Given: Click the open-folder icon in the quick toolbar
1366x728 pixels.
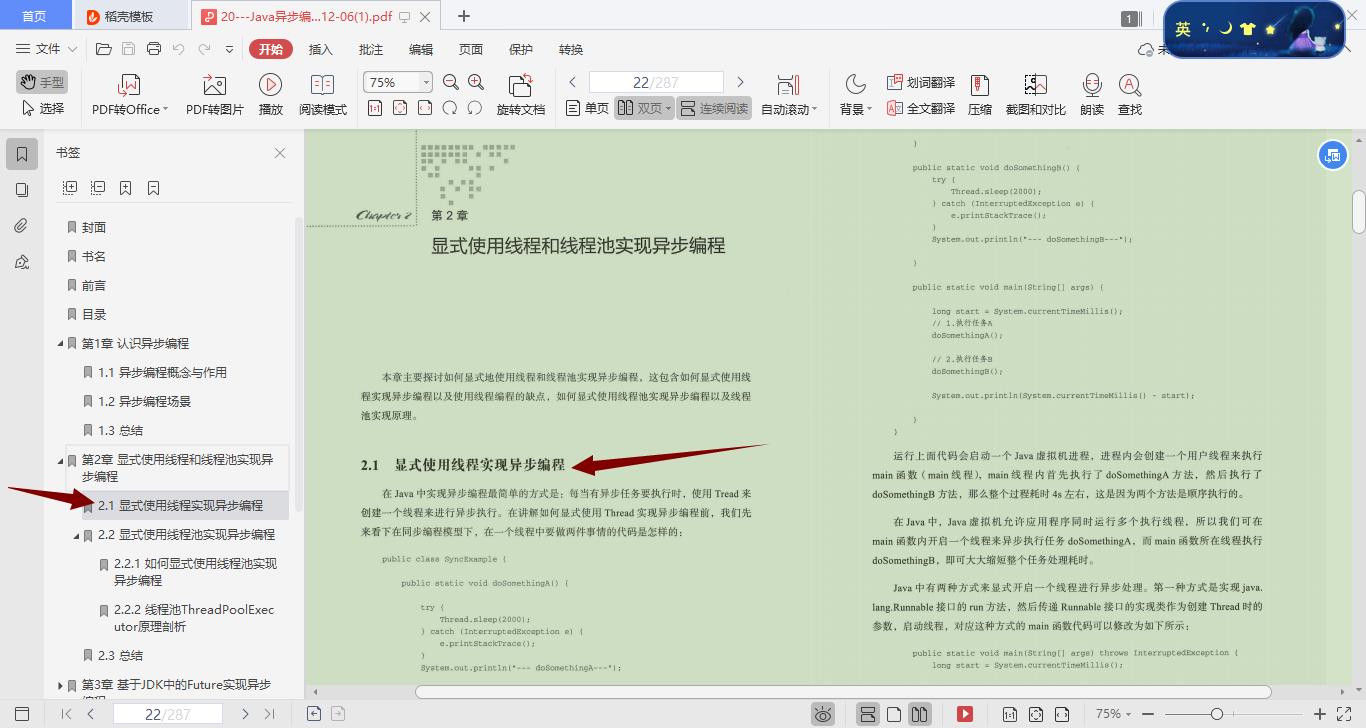Looking at the screenshot, I should coord(103,49).
